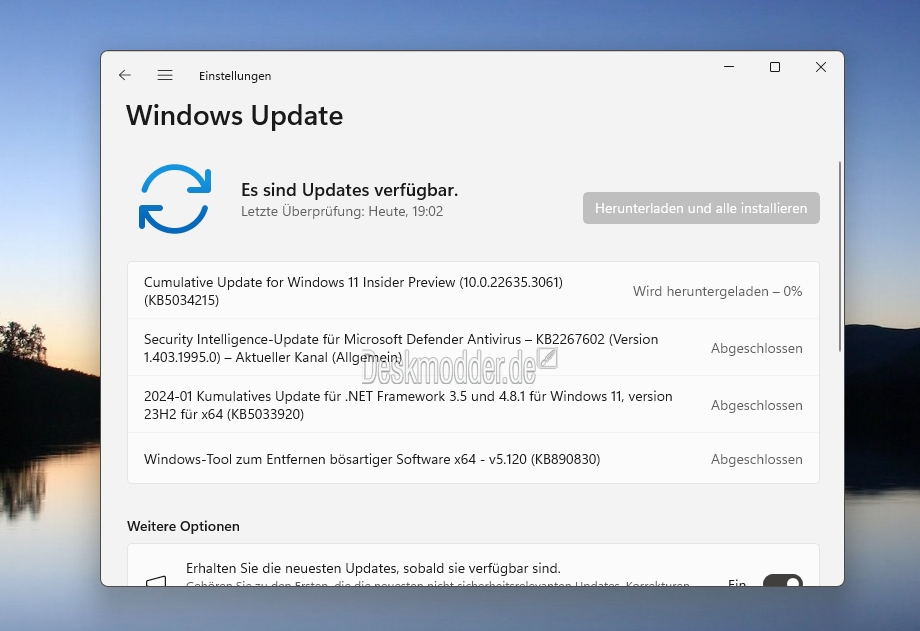This screenshot has width=920, height=631.
Task: Toggle the newest updates switch
Action: point(783,581)
